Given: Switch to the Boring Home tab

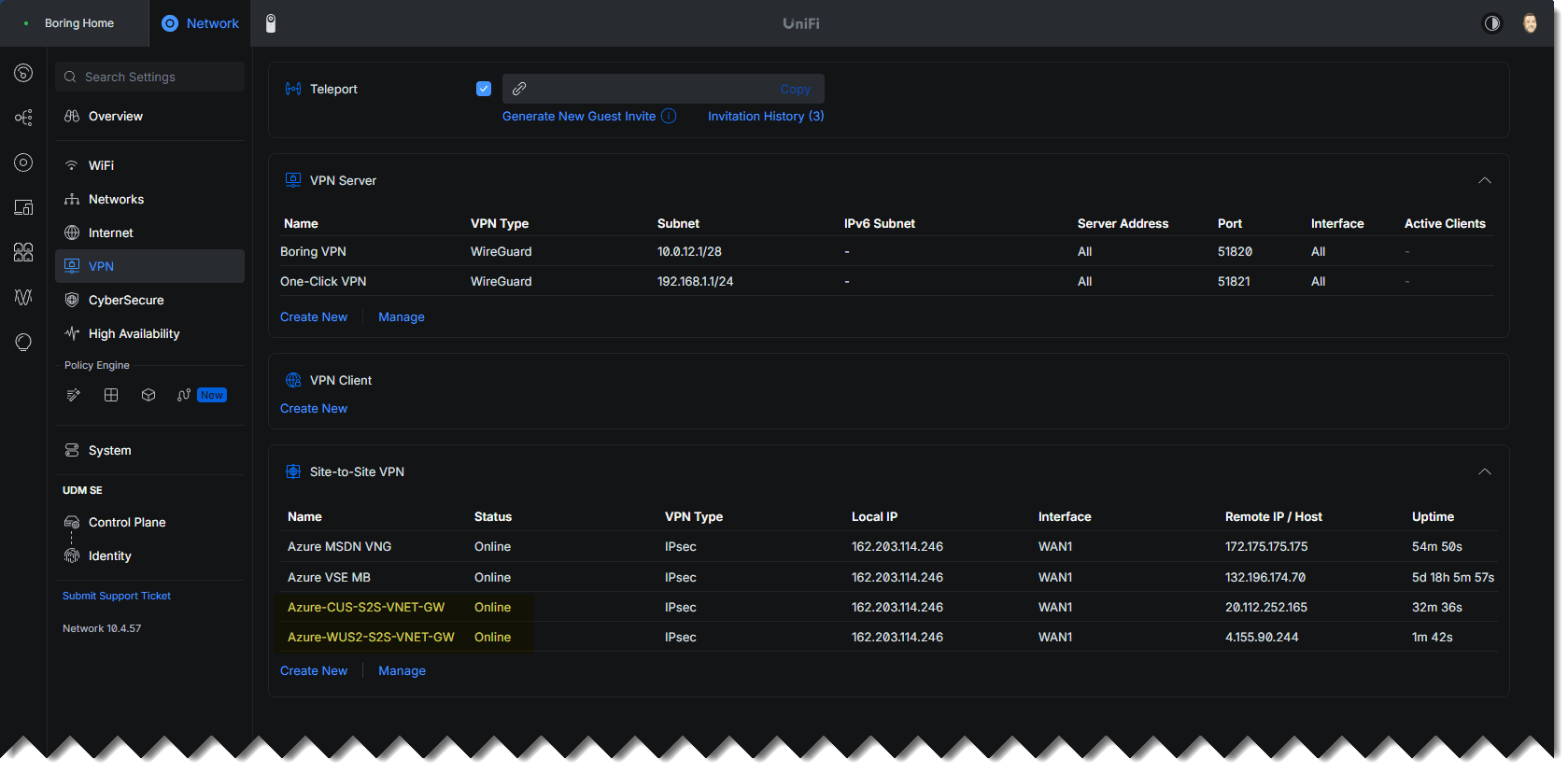Looking at the screenshot, I should [75, 23].
